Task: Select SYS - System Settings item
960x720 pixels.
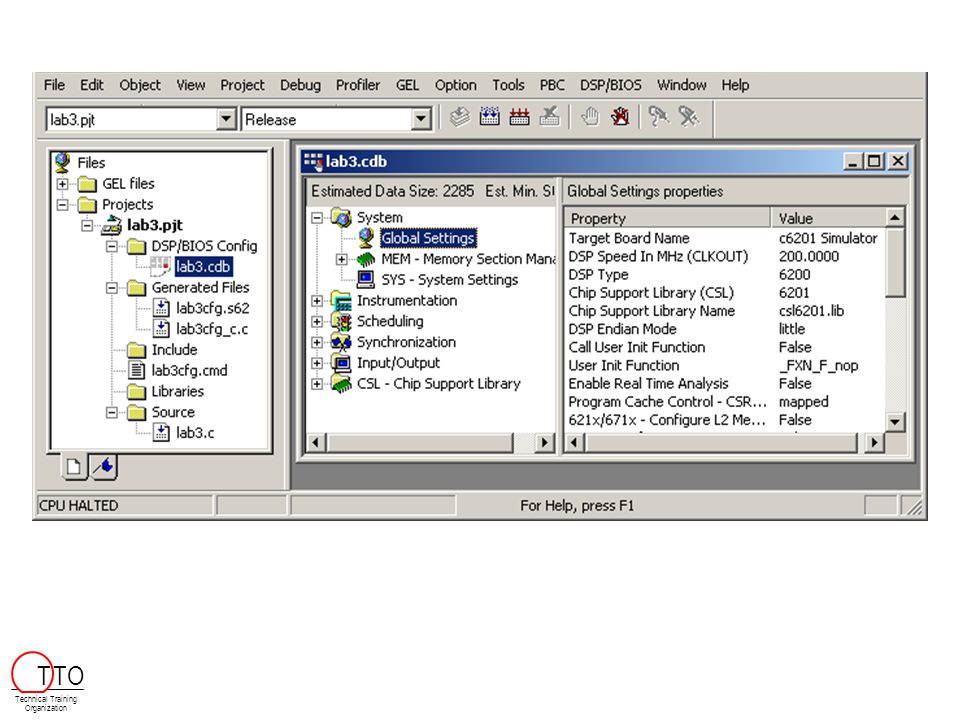Action: pos(449,280)
